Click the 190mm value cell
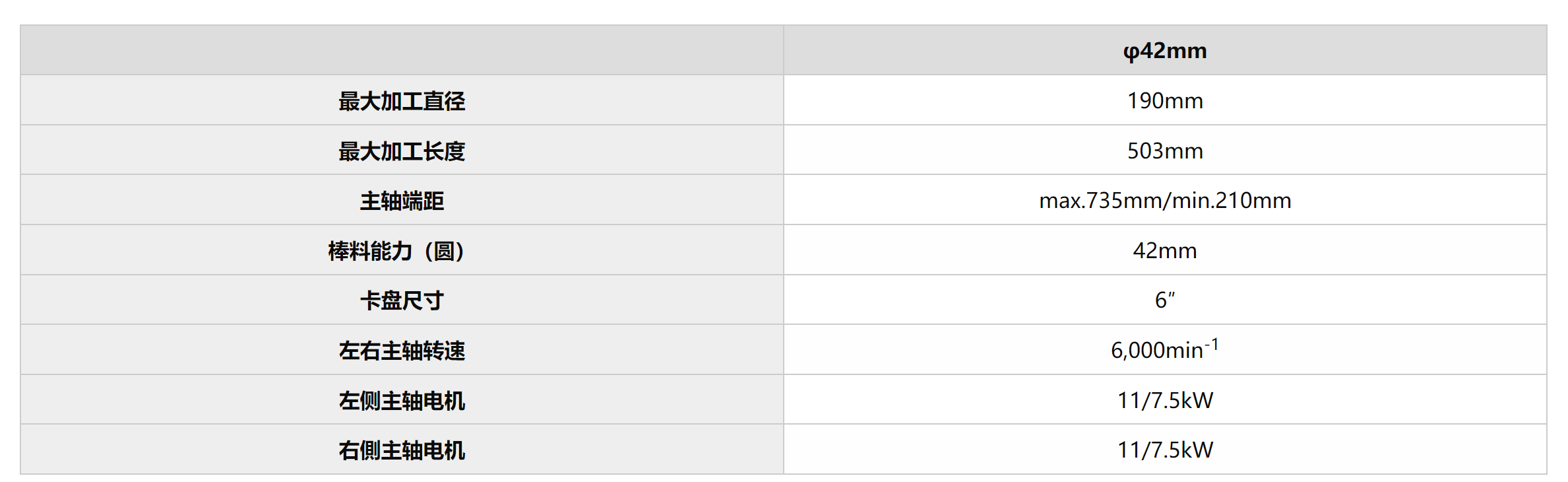1568x482 pixels. [x=1164, y=101]
